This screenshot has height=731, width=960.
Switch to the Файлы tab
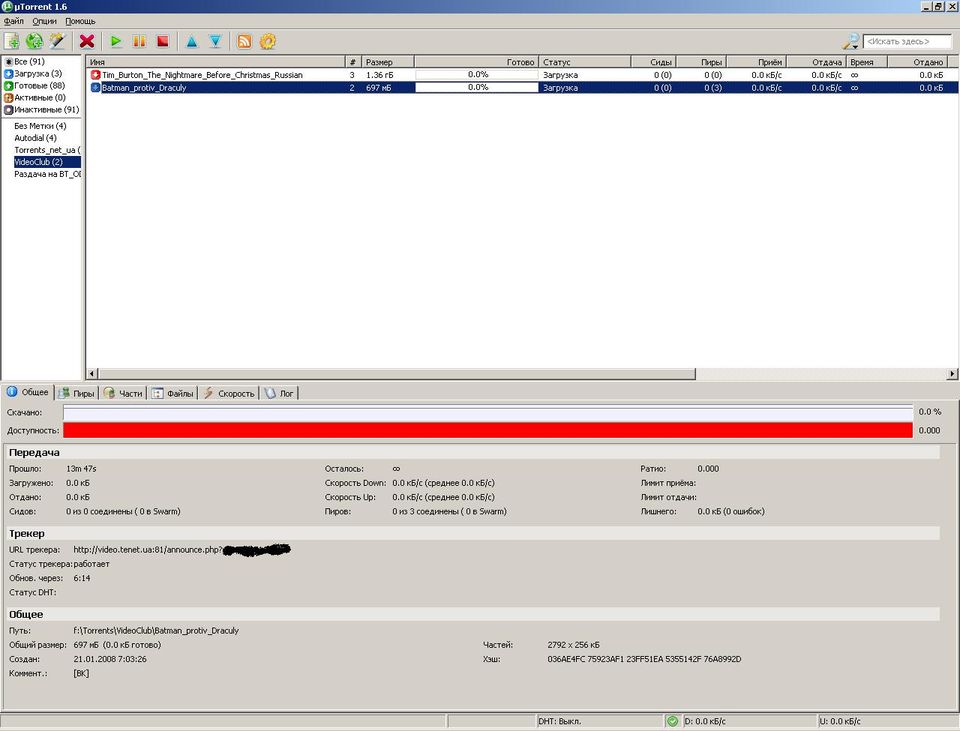(x=173, y=394)
